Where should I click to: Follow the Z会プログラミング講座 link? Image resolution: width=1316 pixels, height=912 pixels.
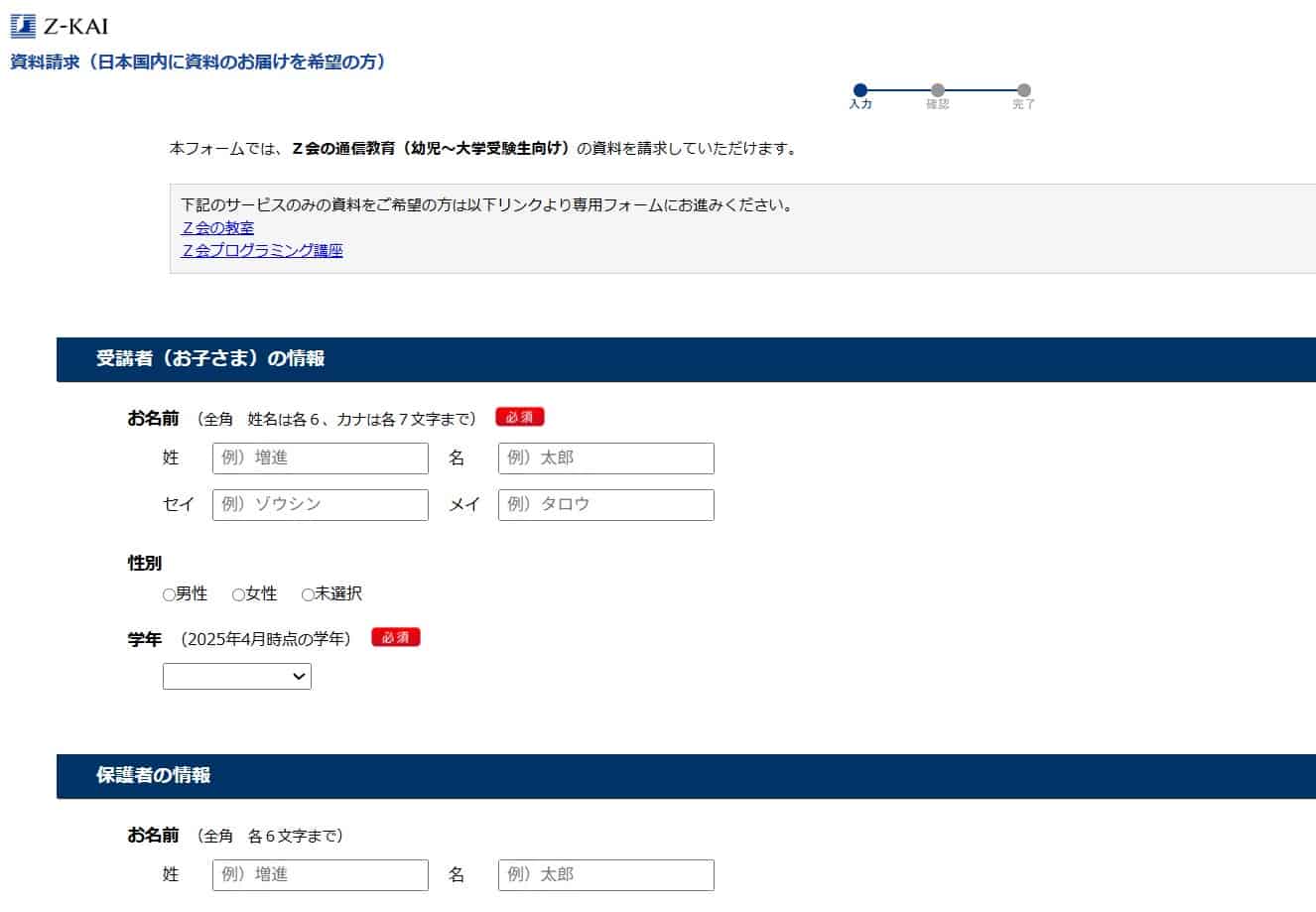262,251
